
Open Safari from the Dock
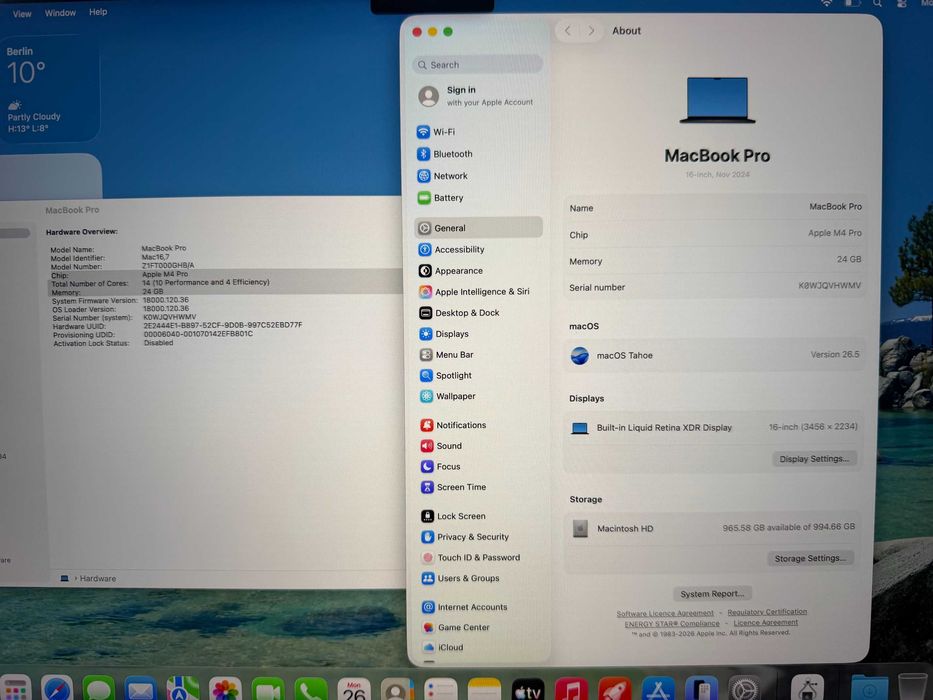click(58, 689)
